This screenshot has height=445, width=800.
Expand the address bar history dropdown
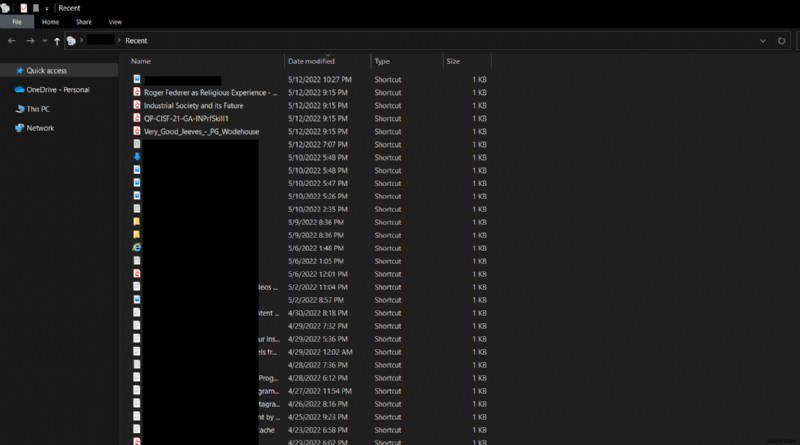pyautogui.click(x=762, y=41)
